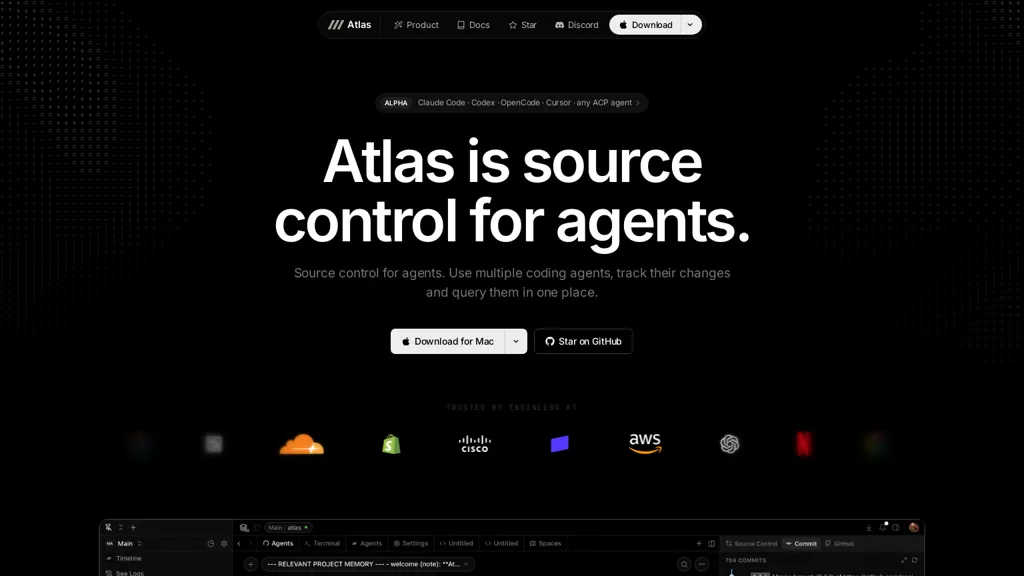Open the Discord nav link

coord(577,25)
